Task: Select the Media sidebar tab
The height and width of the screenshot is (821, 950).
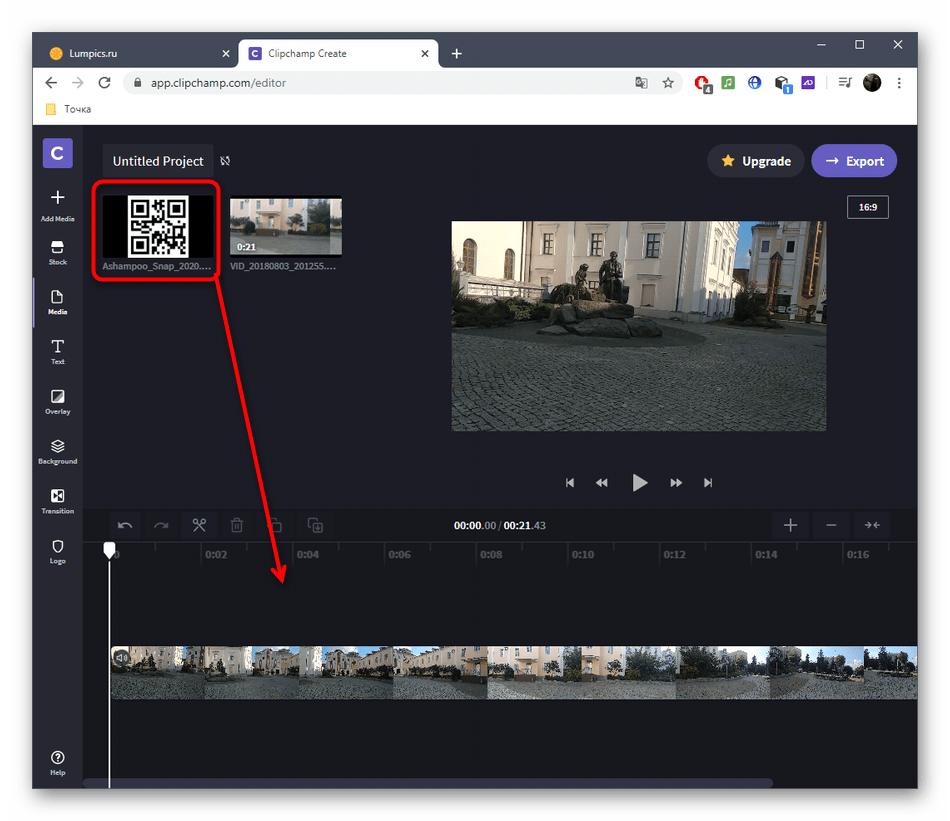Action: click(x=58, y=302)
